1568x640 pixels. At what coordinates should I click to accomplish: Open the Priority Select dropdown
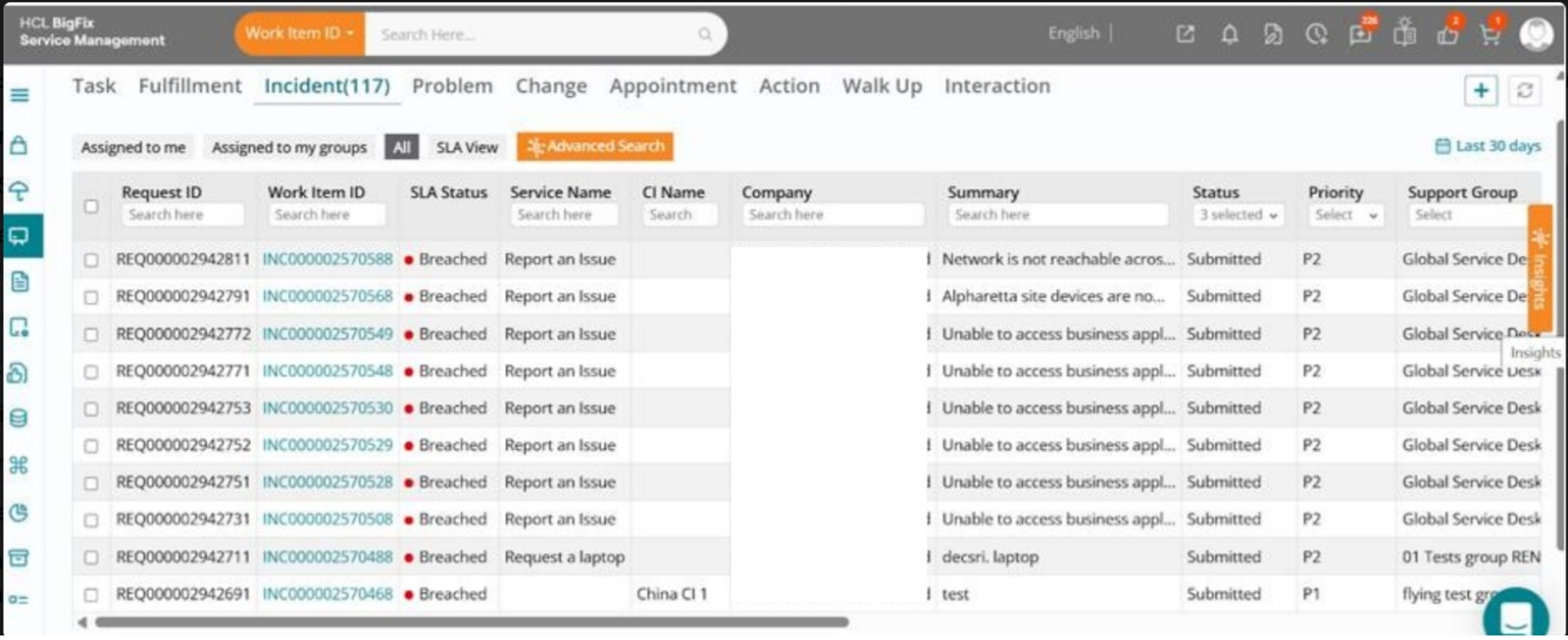click(x=1346, y=215)
